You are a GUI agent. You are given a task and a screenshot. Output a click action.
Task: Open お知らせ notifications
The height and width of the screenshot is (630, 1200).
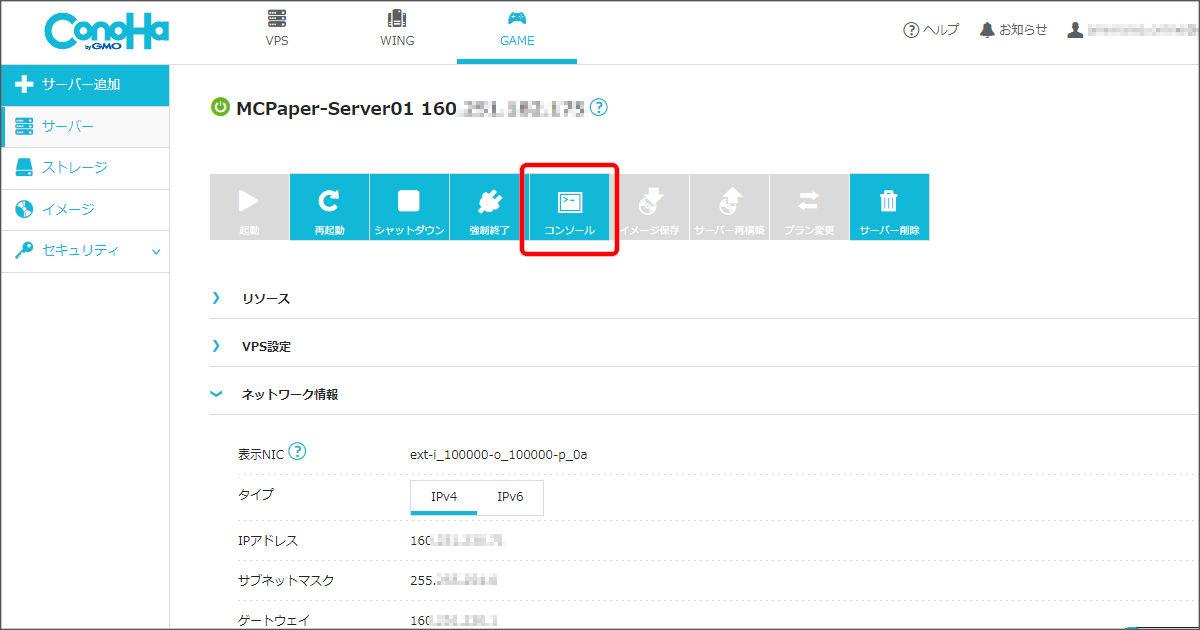tap(1012, 30)
